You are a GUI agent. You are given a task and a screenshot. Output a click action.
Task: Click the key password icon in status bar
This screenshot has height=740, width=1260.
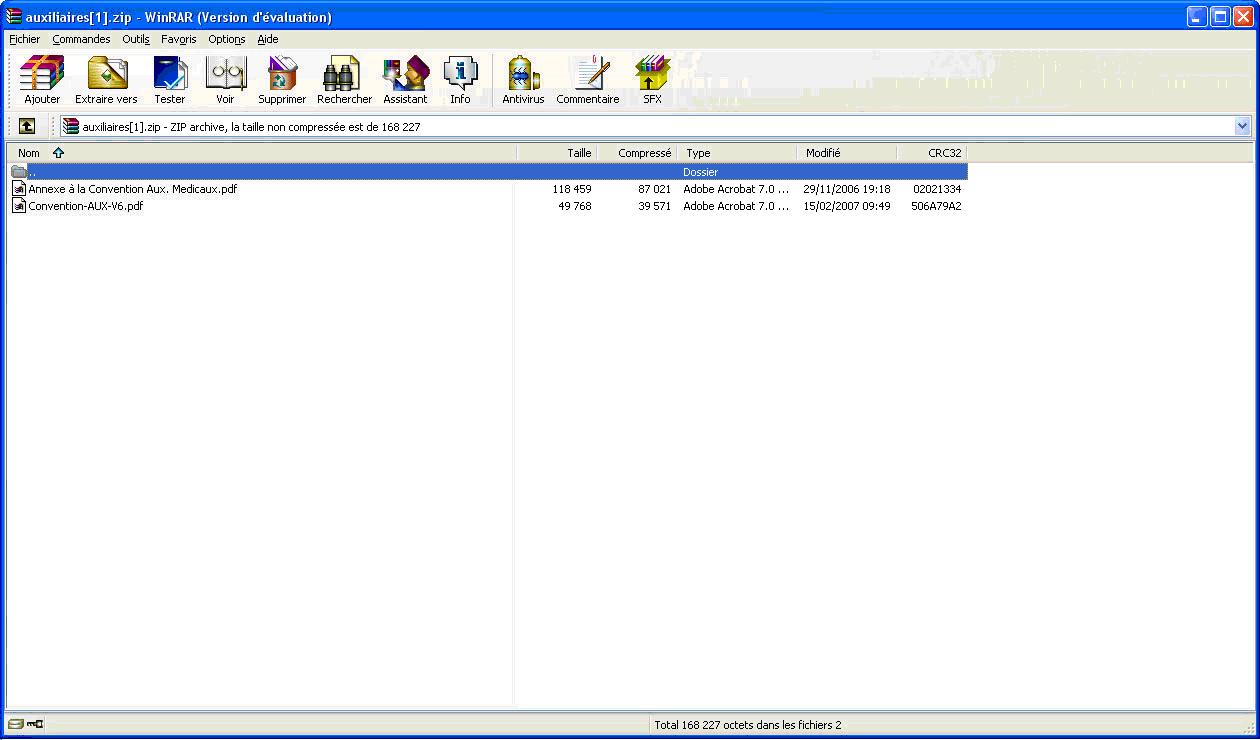35,724
